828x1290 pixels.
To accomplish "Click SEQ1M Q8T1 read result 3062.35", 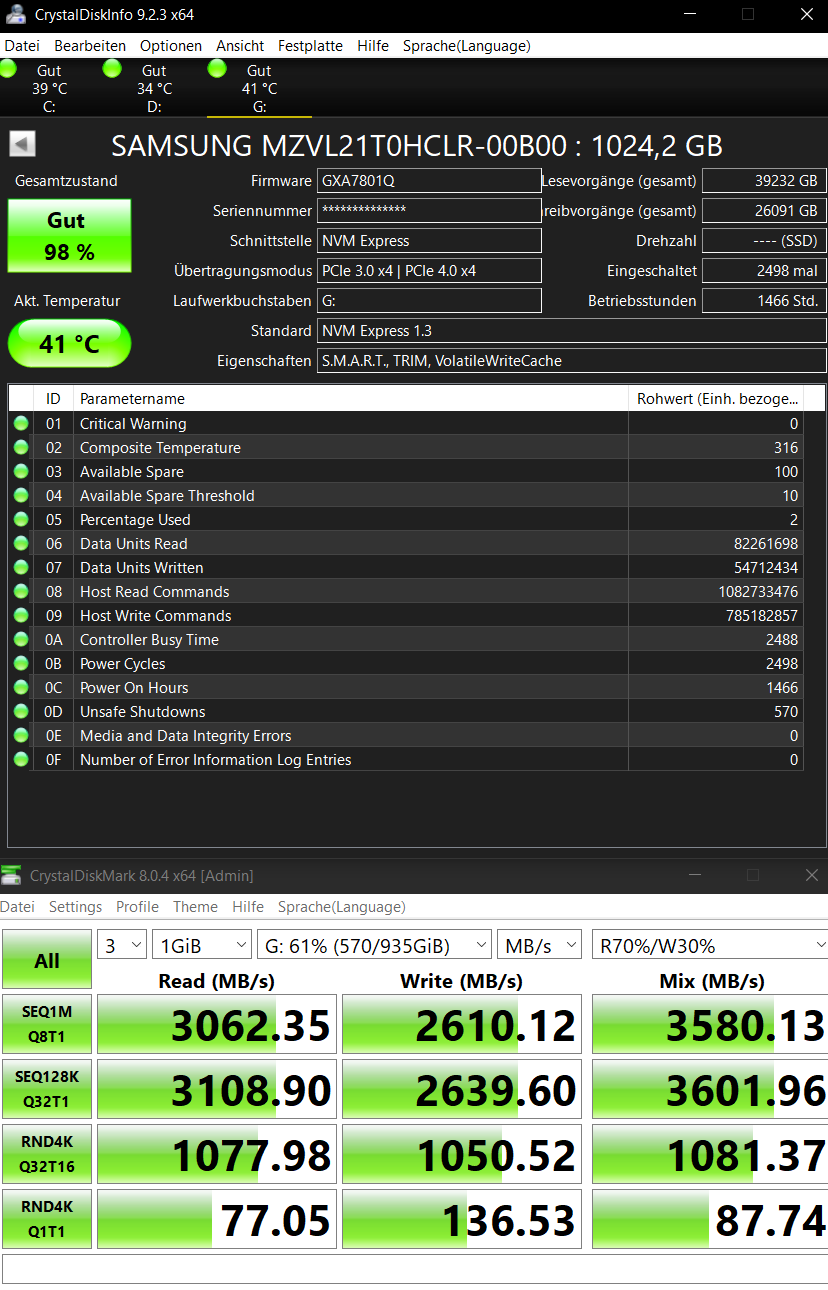I will click(x=217, y=1024).
